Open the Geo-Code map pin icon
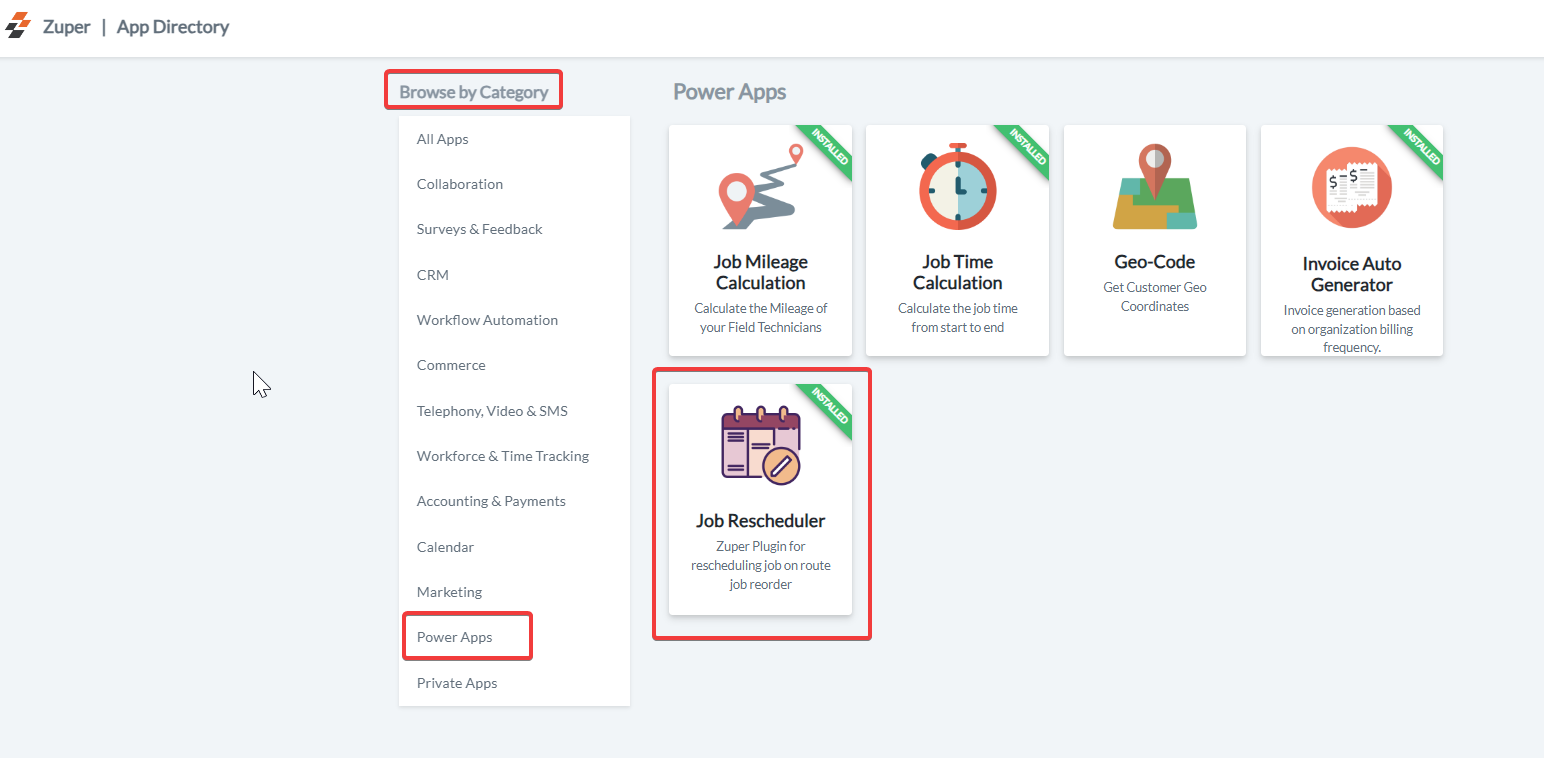This screenshot has height=758, width=1544. [1155, 187]
